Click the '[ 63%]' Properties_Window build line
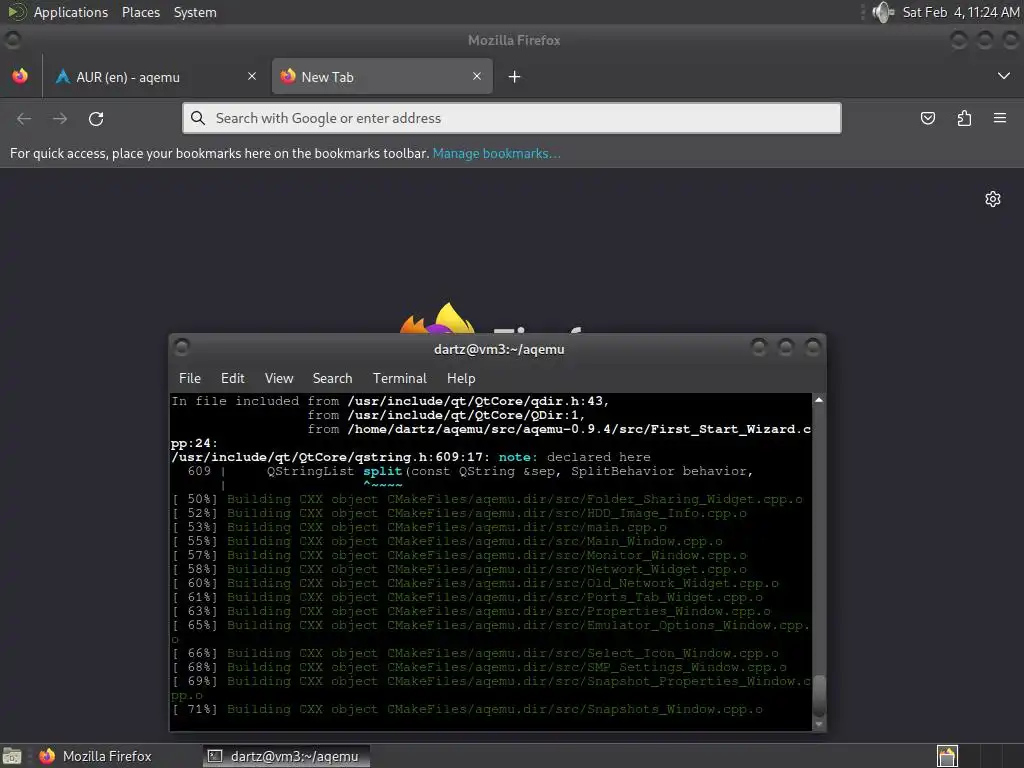Screen dimensions: 1024x768 [471, 611]
